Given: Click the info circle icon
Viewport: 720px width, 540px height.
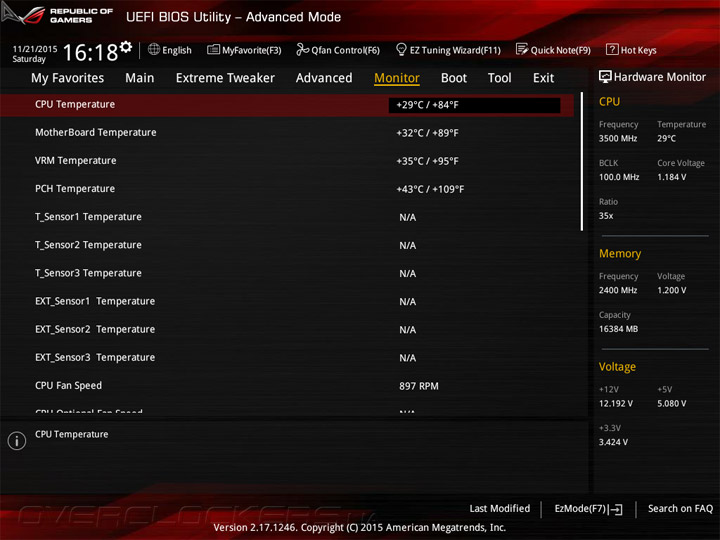Looking at the screenshot, I should click(17, 441).
